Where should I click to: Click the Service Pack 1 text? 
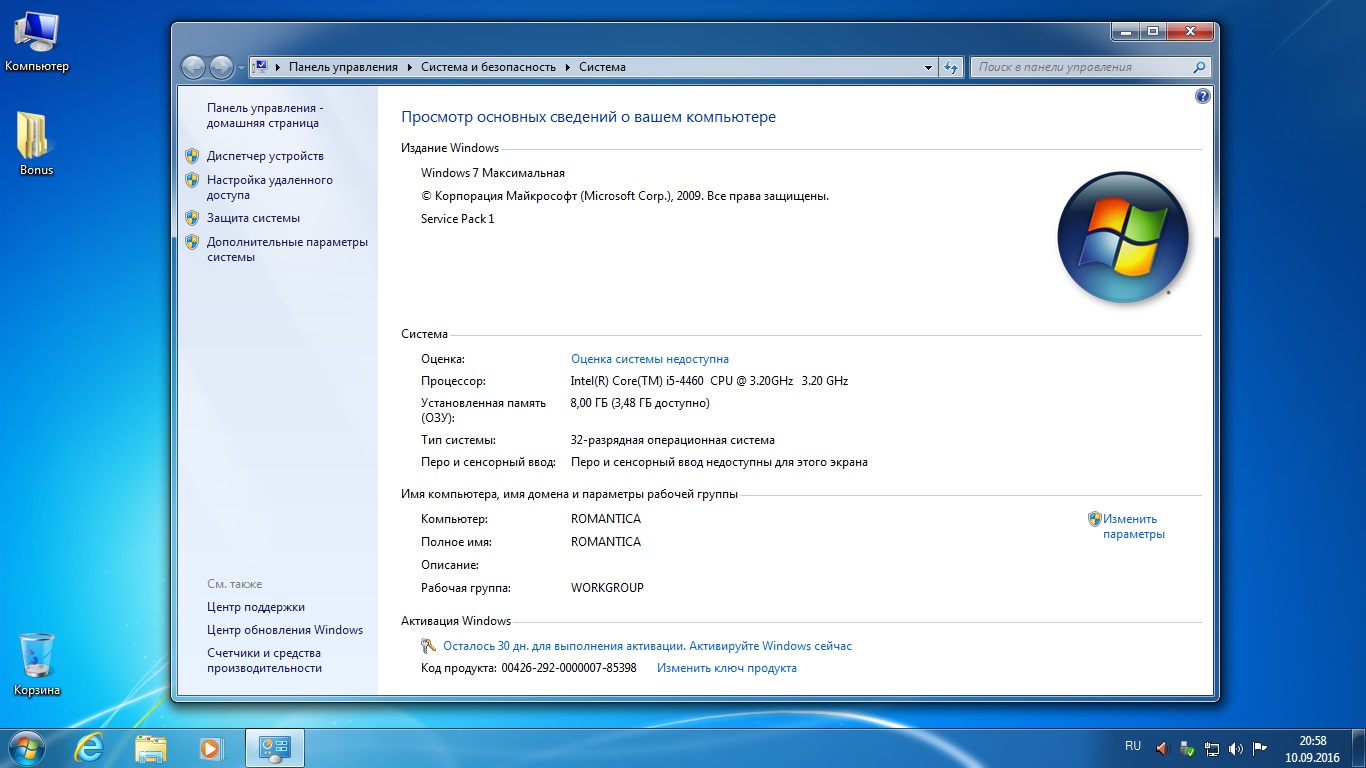click(x=458, y=219)
